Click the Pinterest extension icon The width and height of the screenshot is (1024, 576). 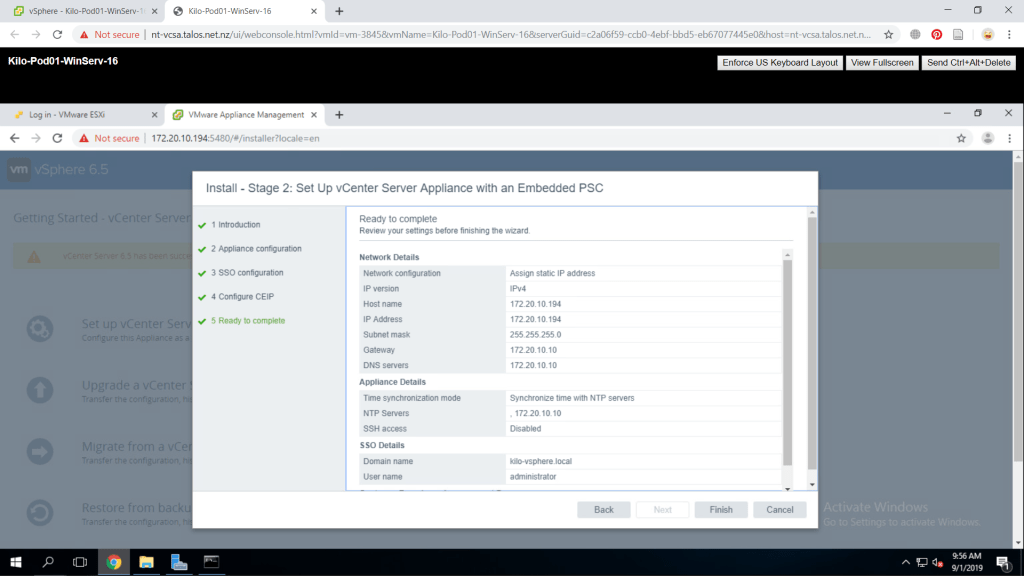(x=937, y=34)
